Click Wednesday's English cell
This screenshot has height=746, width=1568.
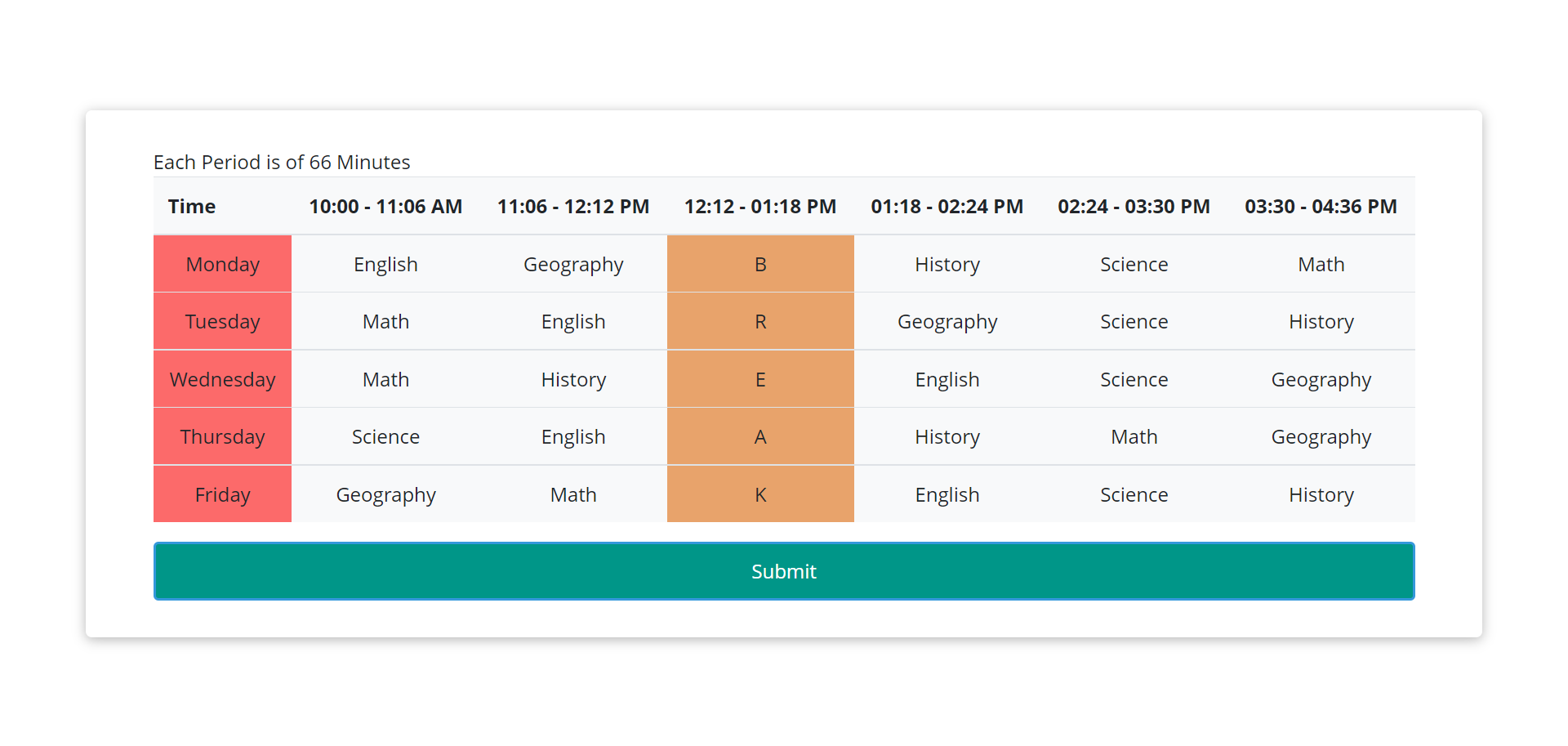pos(947,379)
